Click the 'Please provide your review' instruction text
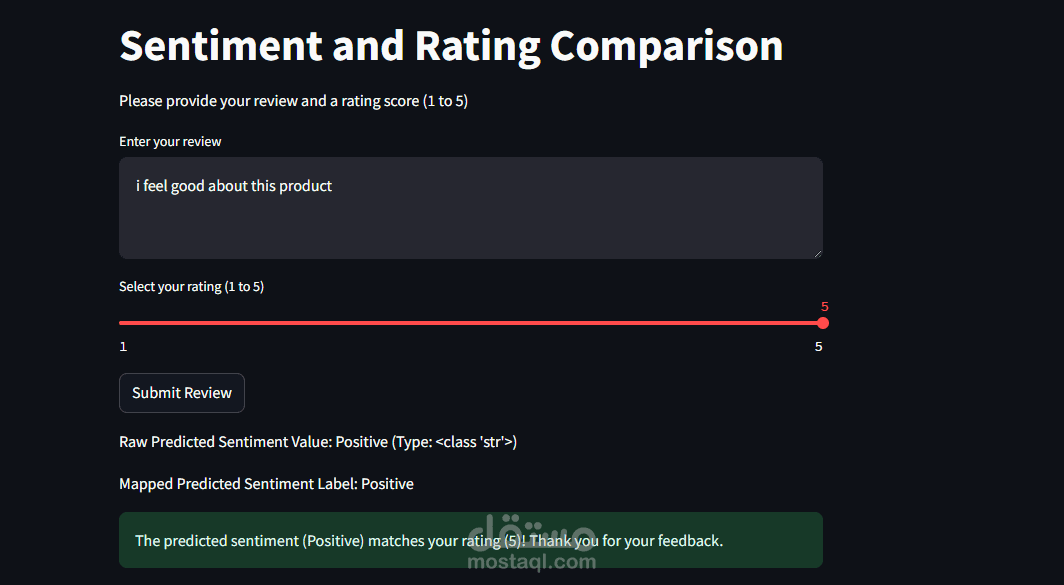This screenshot has width=1064, height=585. coord(293,101)
